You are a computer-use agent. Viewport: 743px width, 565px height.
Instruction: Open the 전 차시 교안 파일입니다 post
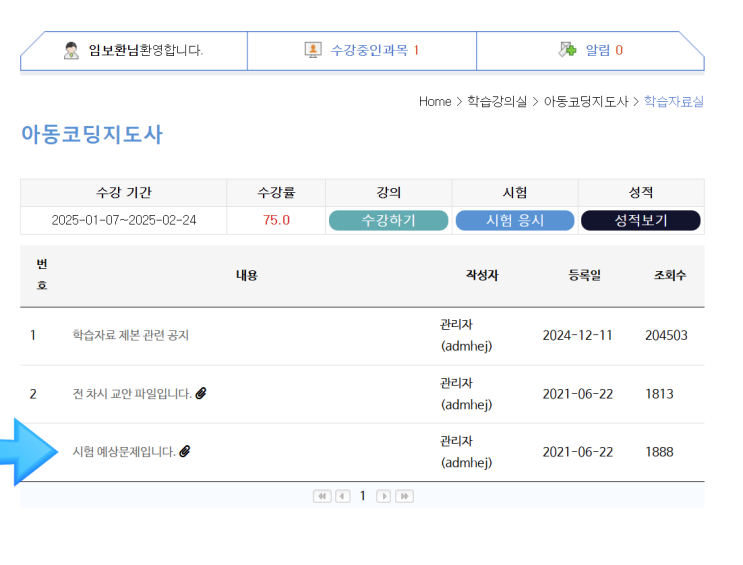[132, 394]
